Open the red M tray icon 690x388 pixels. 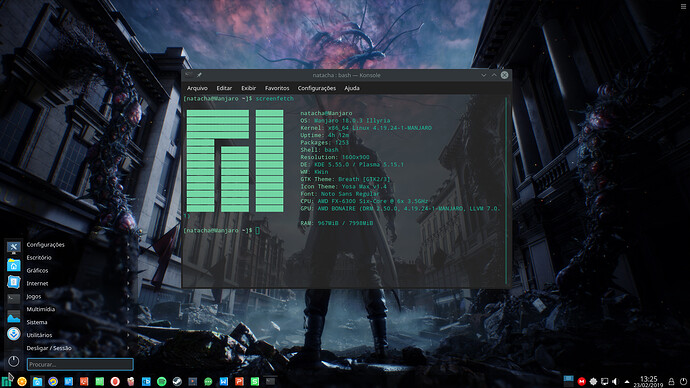click(x=581, y=382)
